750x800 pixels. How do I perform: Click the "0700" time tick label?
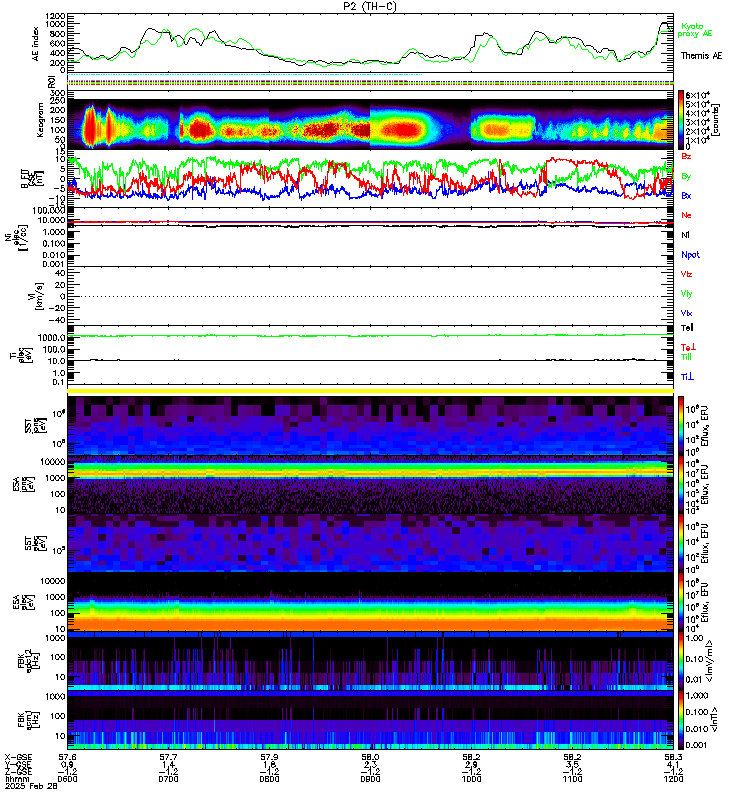coord(168,779)
